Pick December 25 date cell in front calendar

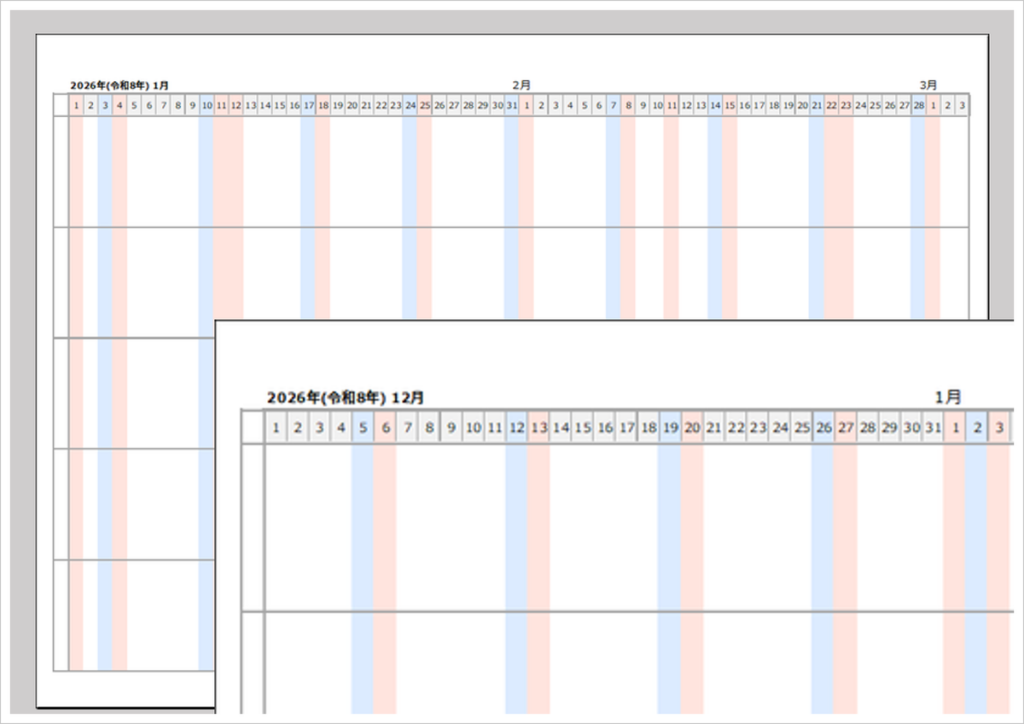point(801,428)
